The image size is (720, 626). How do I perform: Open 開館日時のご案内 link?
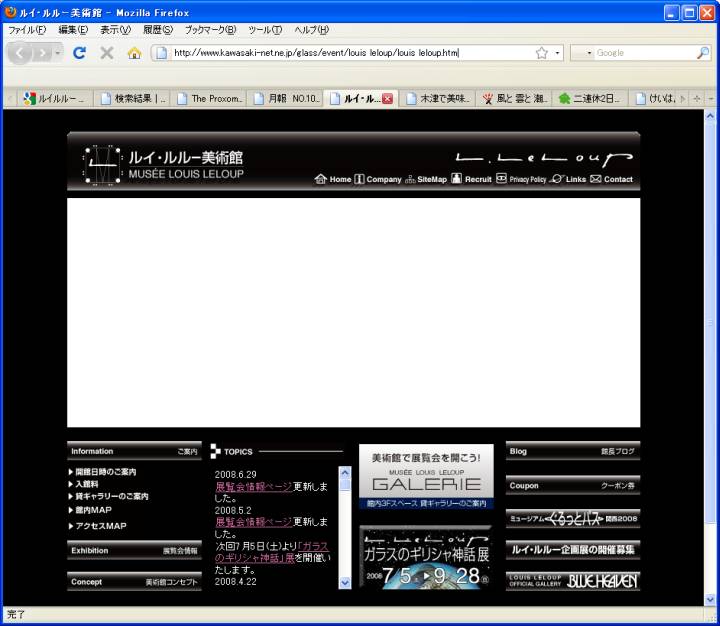click(105, 472)
